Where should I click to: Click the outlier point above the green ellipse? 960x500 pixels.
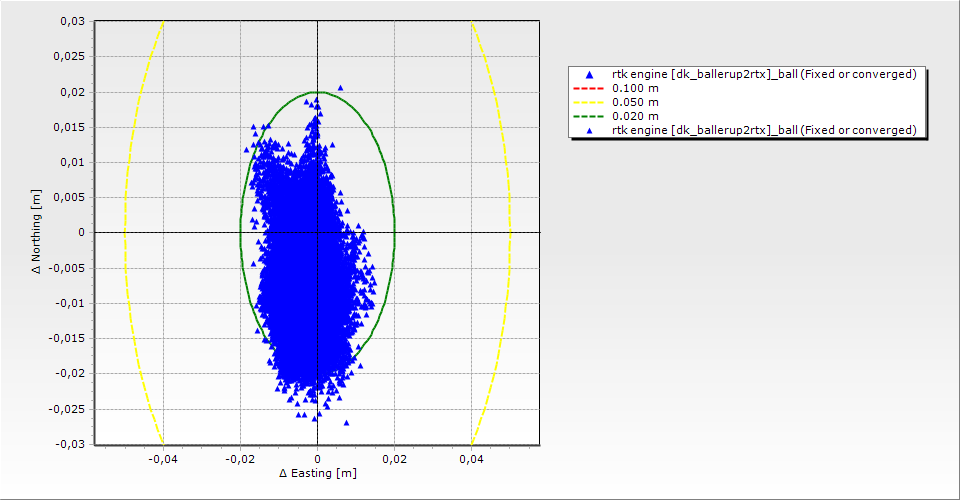tap(340, 88)
